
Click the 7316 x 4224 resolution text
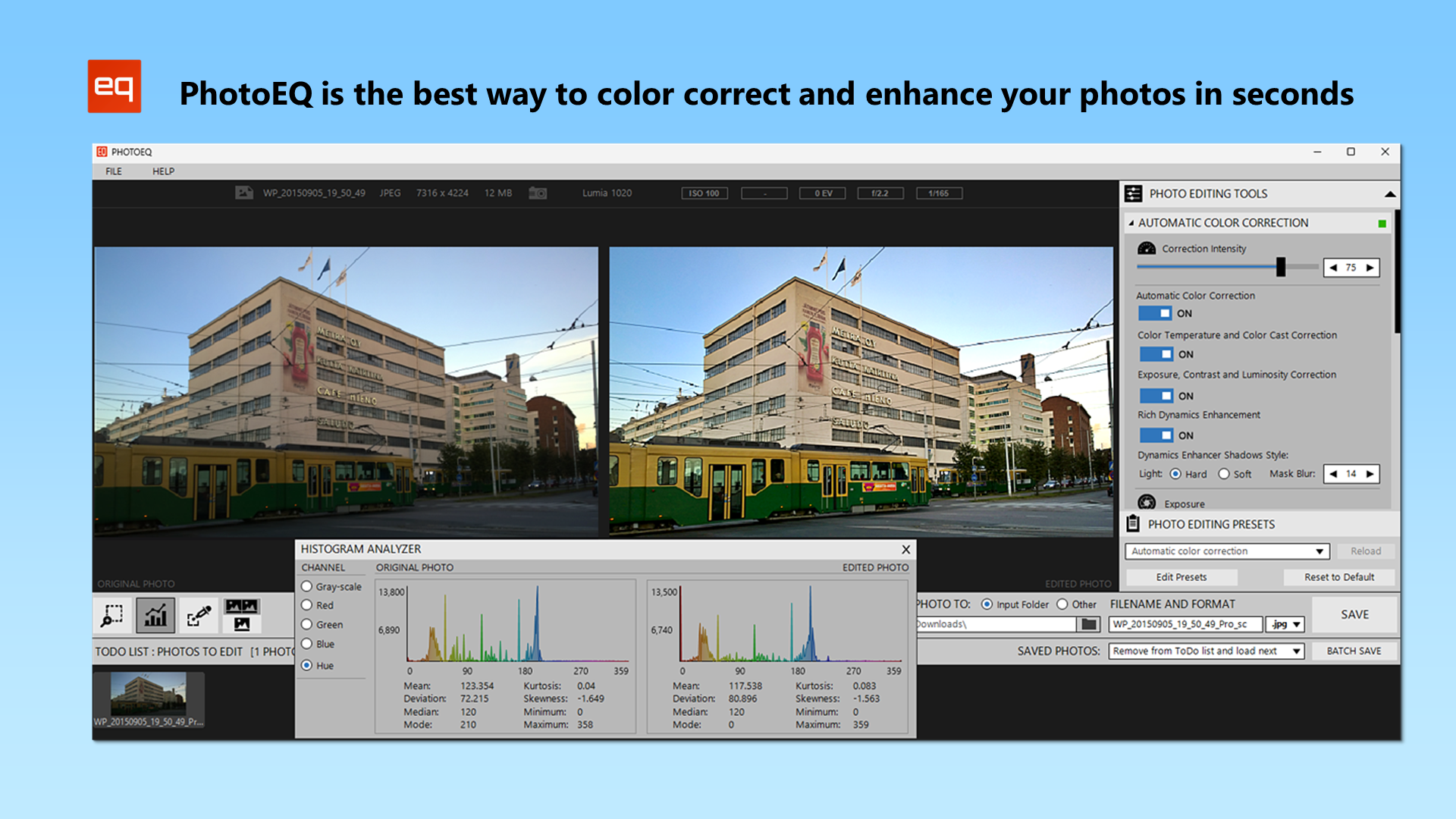442,193
